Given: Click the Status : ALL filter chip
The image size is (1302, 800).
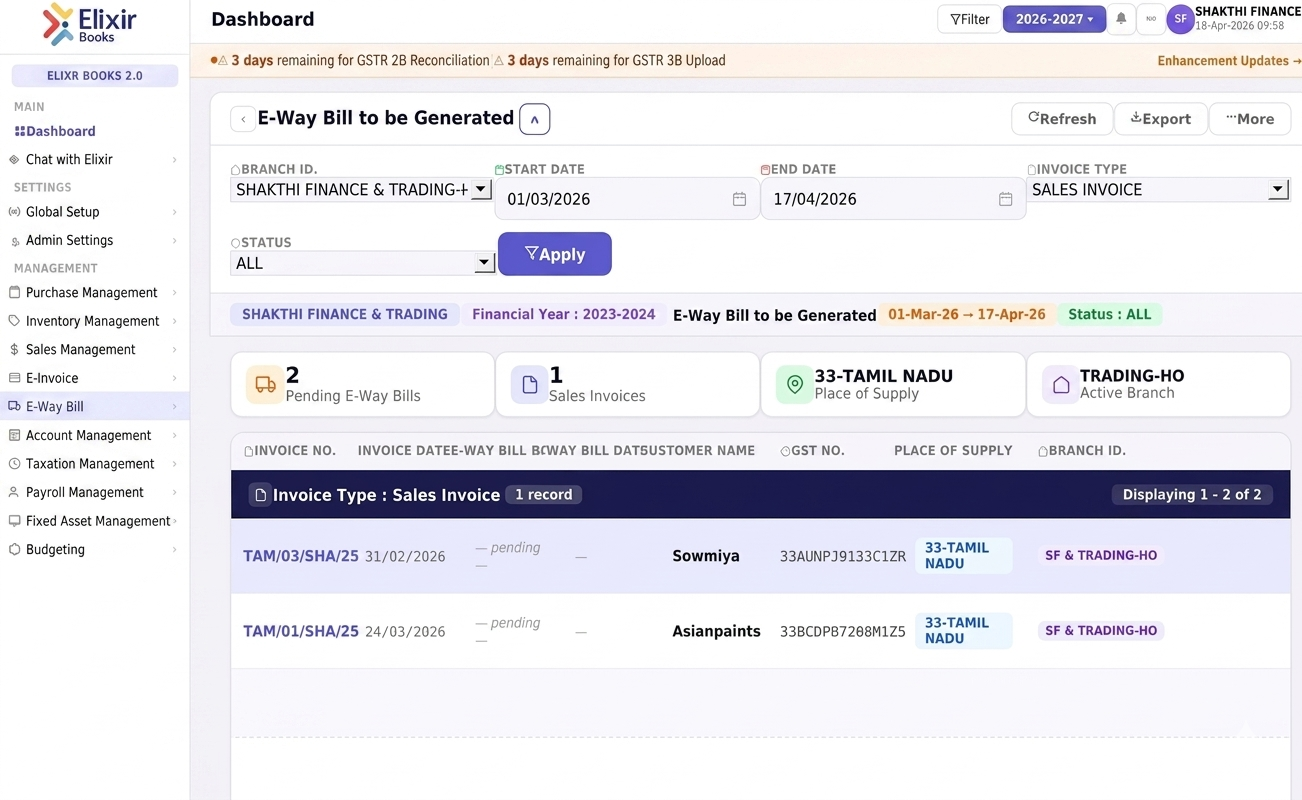Looking at the screenshot, I should (1110, 314).
